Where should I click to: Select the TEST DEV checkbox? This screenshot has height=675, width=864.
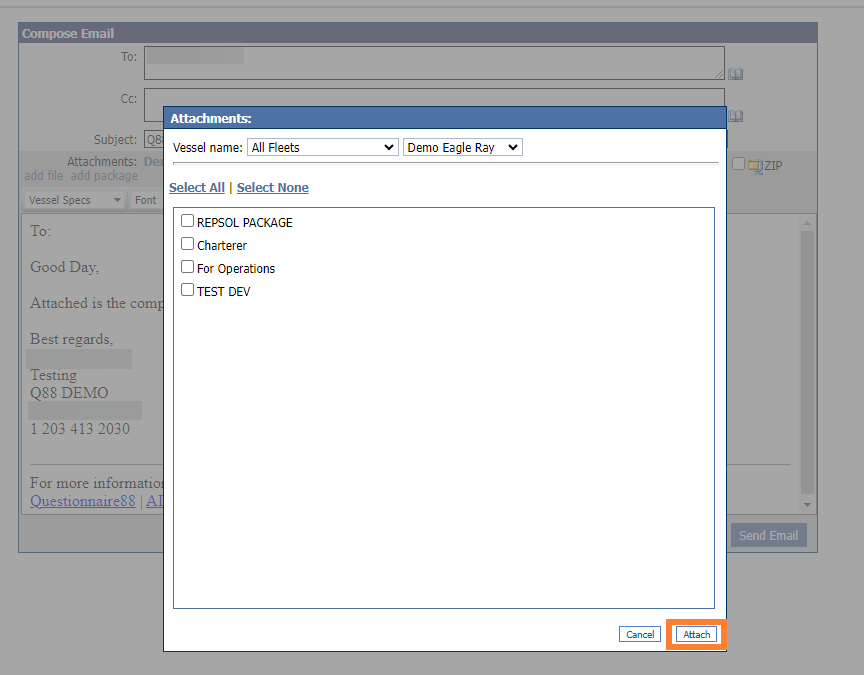[187, 290]
